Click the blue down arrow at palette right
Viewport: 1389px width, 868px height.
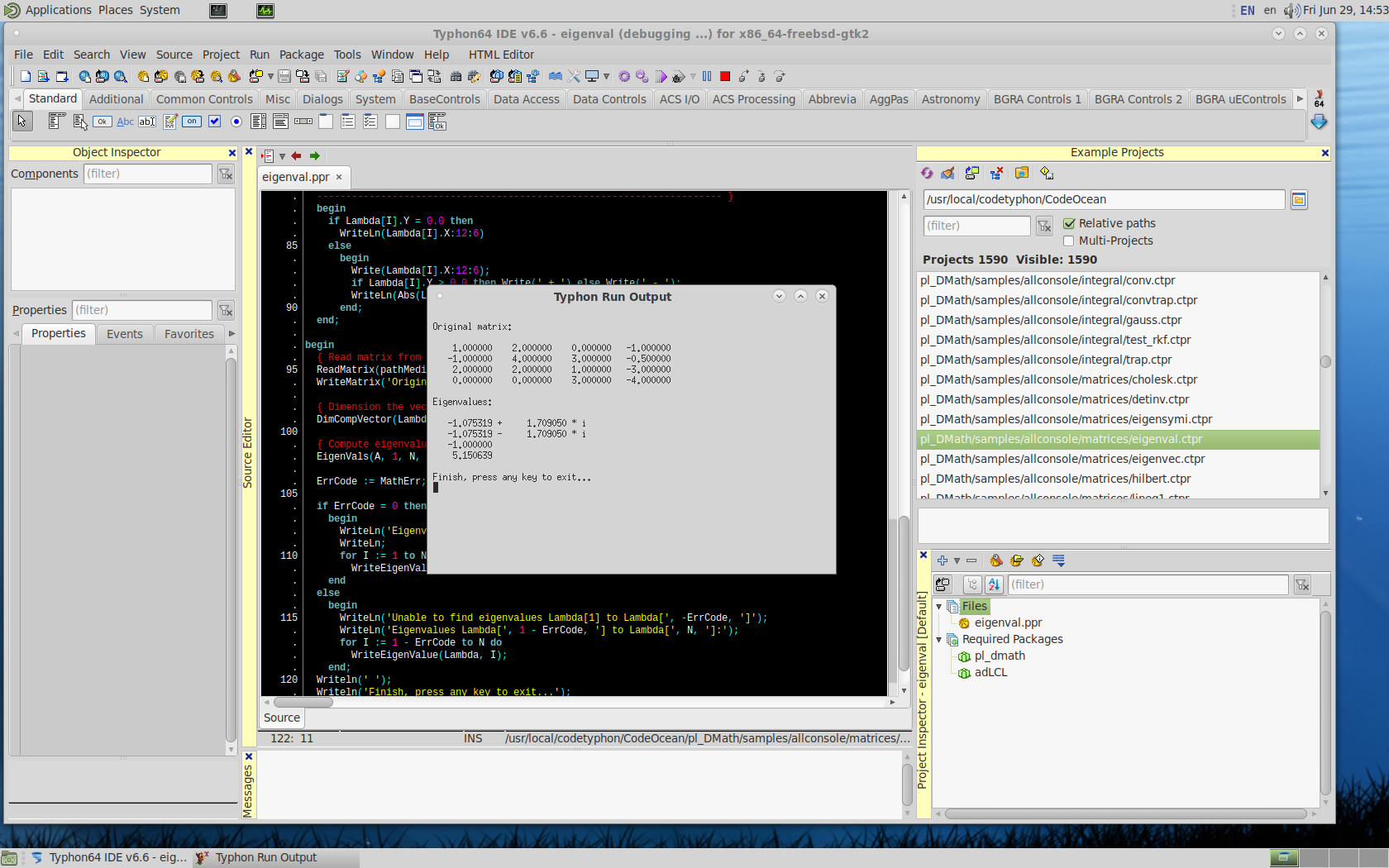(1319, 122)
